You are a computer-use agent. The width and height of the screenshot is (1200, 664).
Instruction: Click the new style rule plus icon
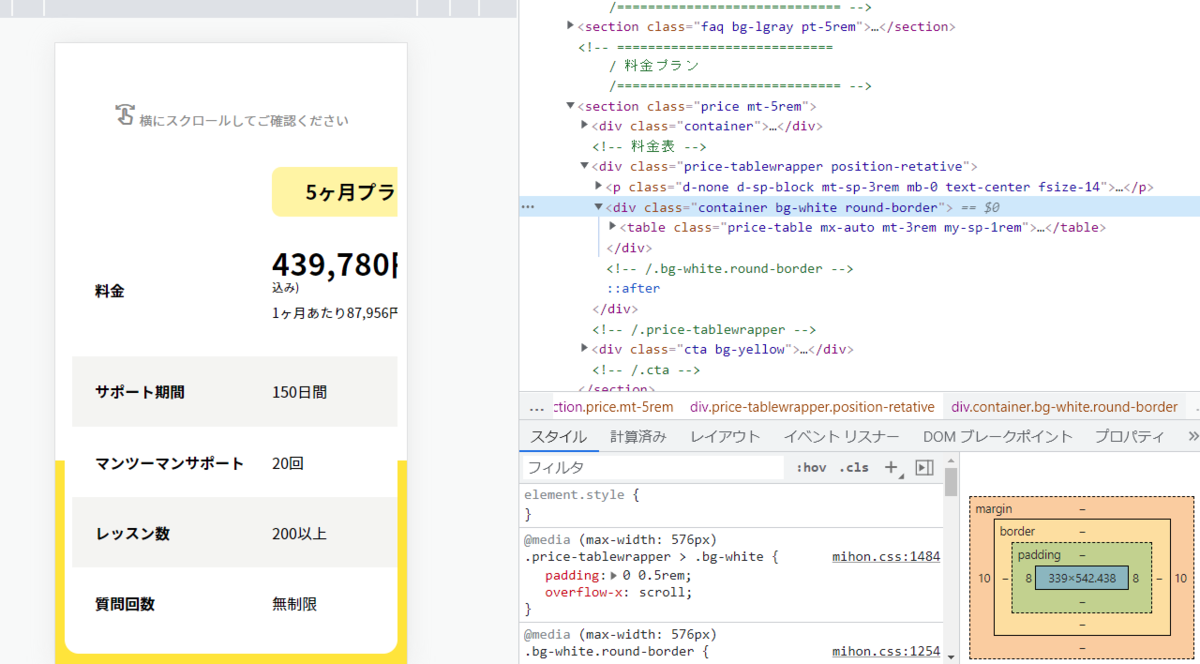coord(890,467)
